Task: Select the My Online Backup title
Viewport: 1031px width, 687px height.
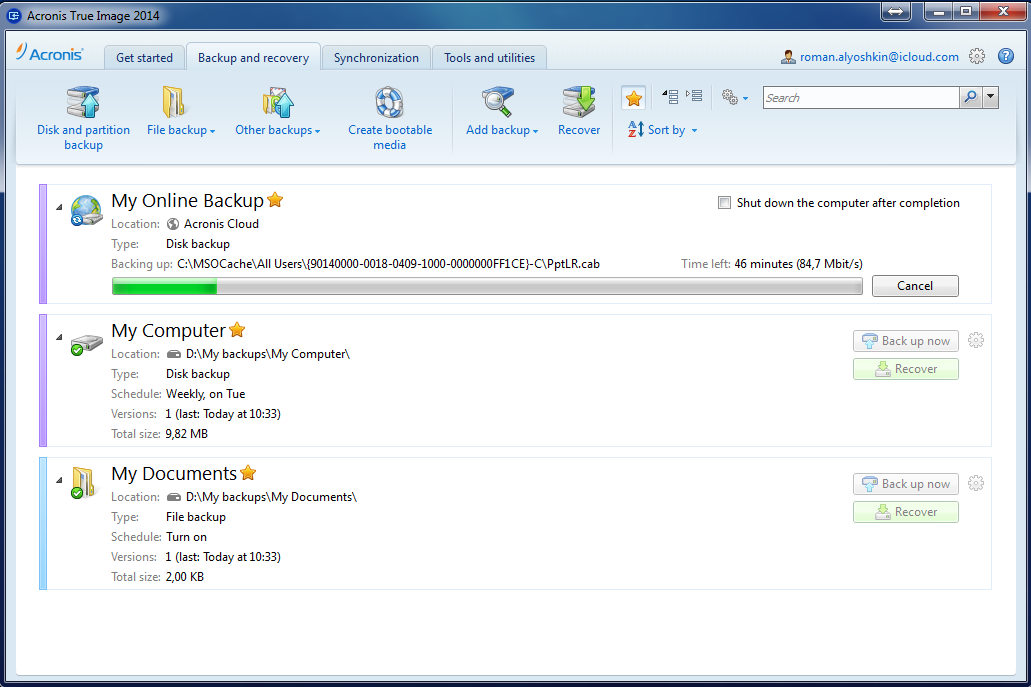Action: coord(187,200)
